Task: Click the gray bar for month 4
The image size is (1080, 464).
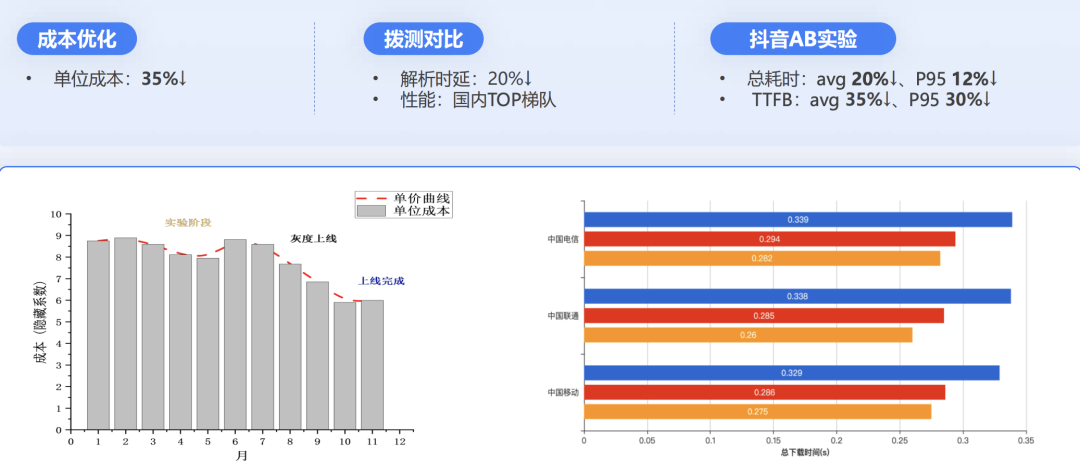Action: [180, 341]
